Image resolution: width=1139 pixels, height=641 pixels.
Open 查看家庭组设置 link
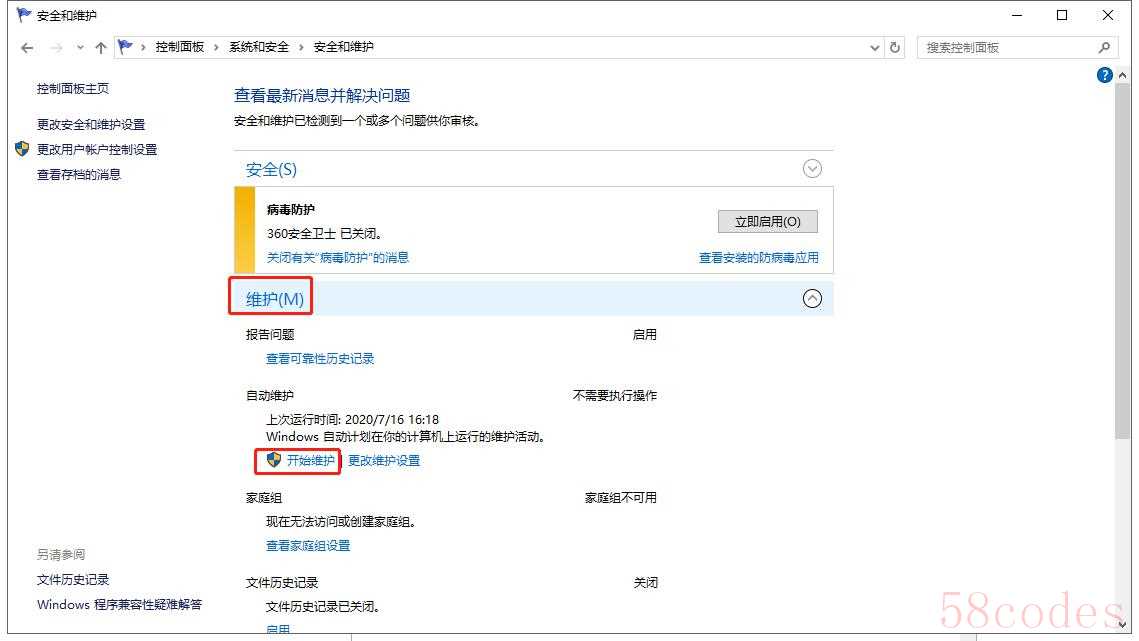click(308, 546)
